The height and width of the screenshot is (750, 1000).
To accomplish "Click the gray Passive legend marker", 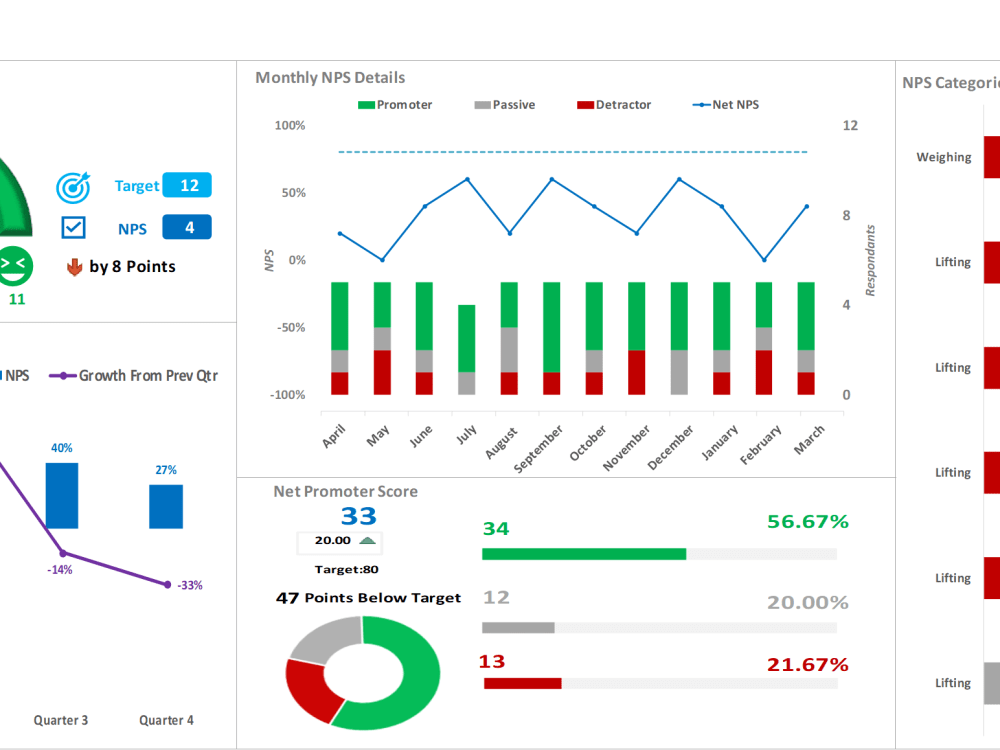I will pos(481,104).
